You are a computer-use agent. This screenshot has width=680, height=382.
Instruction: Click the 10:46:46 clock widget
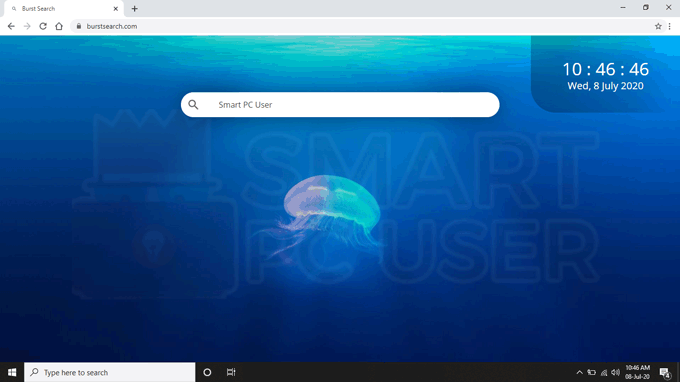point(605,69)
